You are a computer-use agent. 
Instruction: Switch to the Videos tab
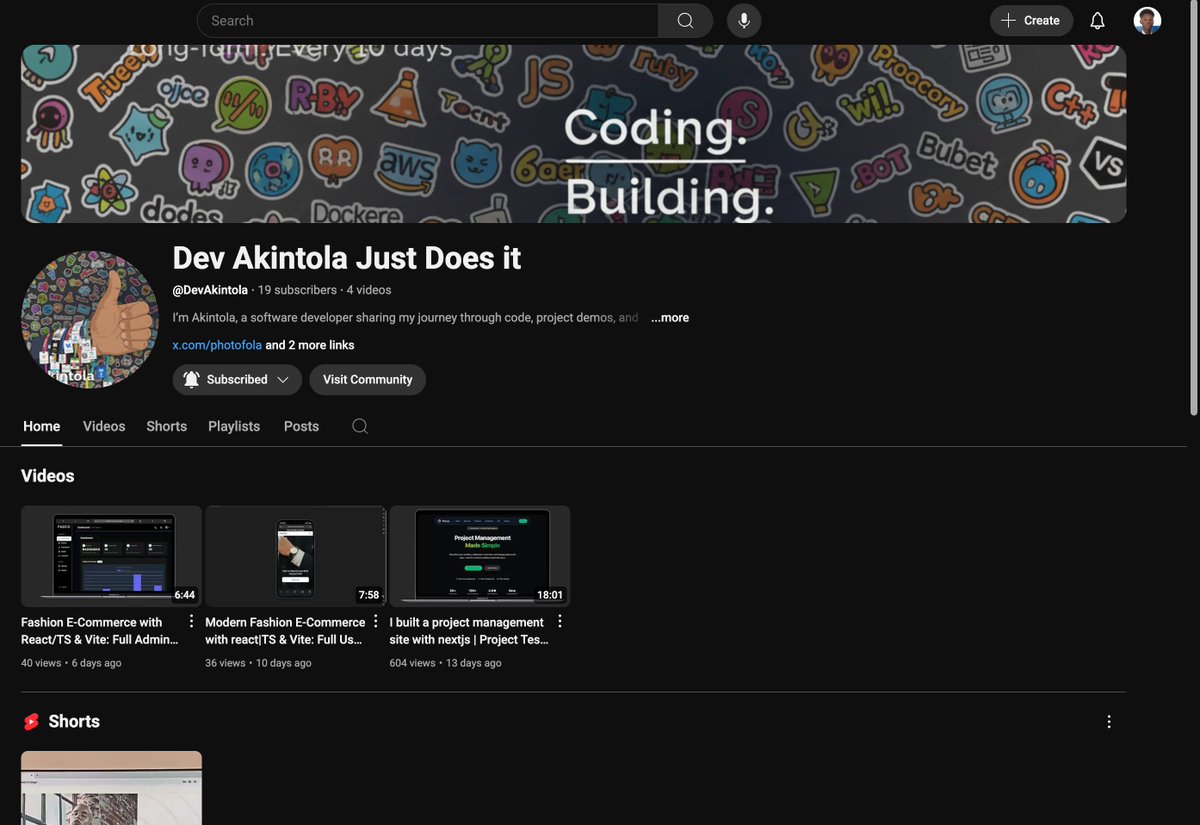coord(104,426)
